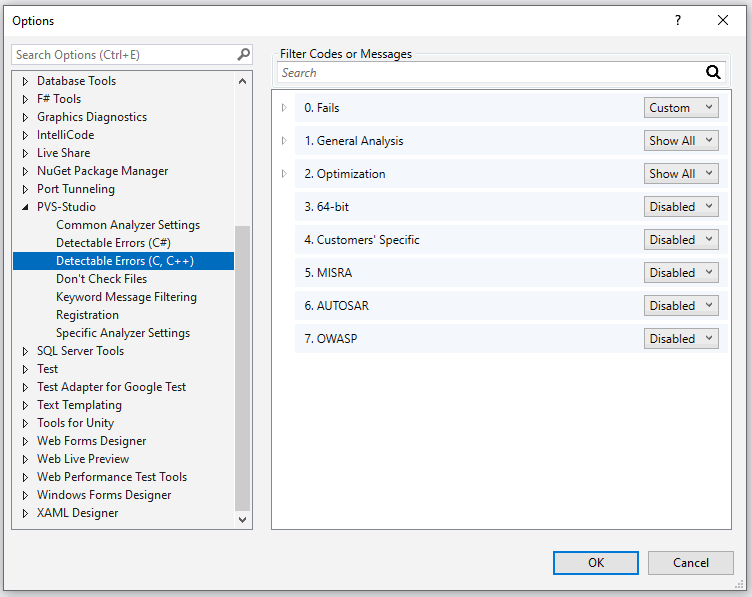Click the magnifier icon in Search Options field

244,55
